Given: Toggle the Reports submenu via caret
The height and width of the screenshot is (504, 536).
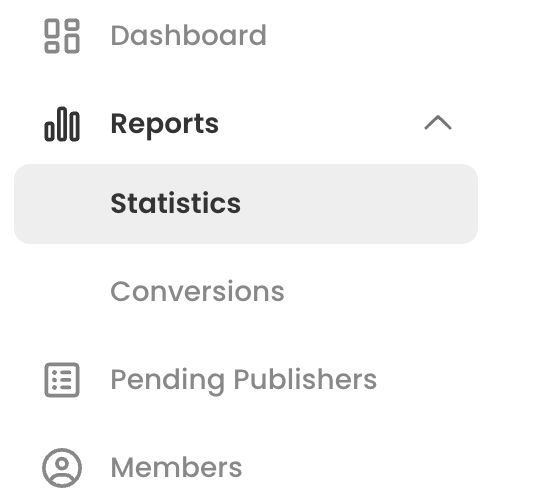Looking at the screenshot, I should point(438,123).
